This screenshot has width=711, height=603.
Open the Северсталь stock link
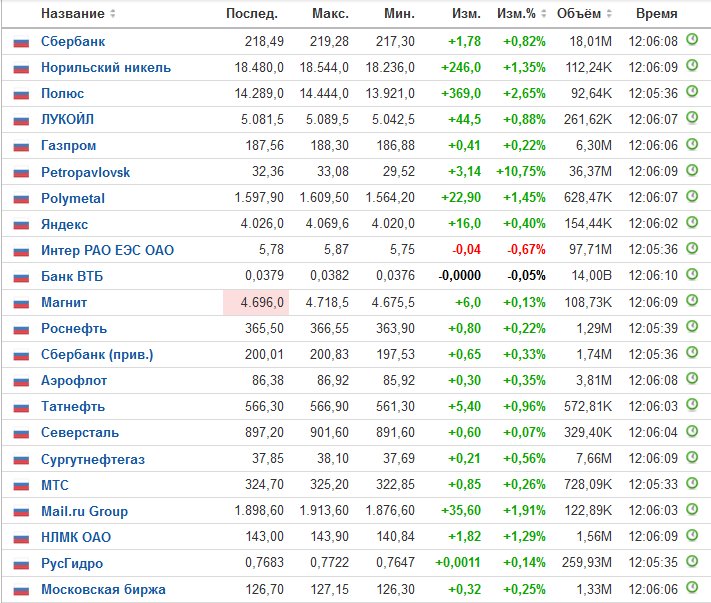(x=80, y=433)
